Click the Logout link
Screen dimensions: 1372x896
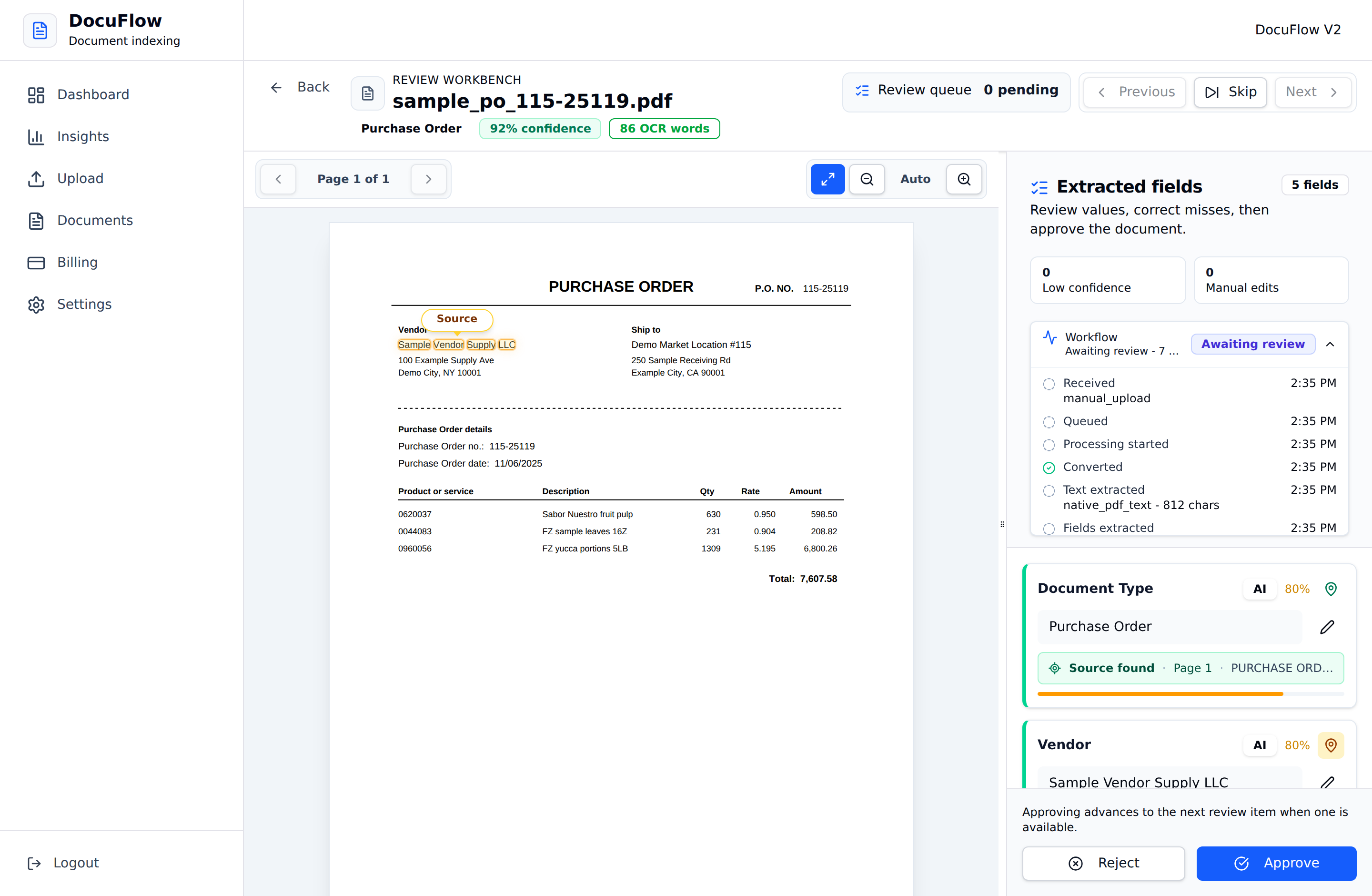coord(63,863)
